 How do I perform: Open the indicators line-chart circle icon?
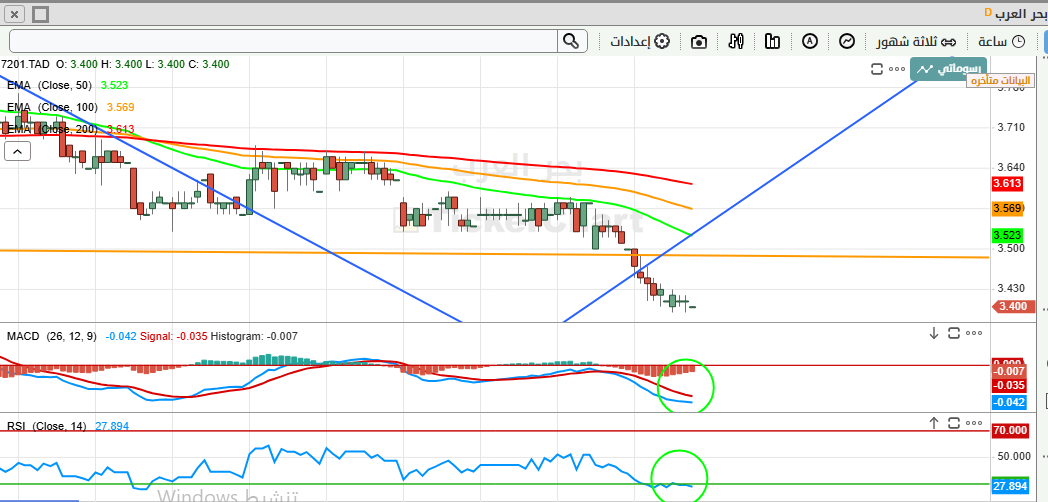[x=847, y=41]
